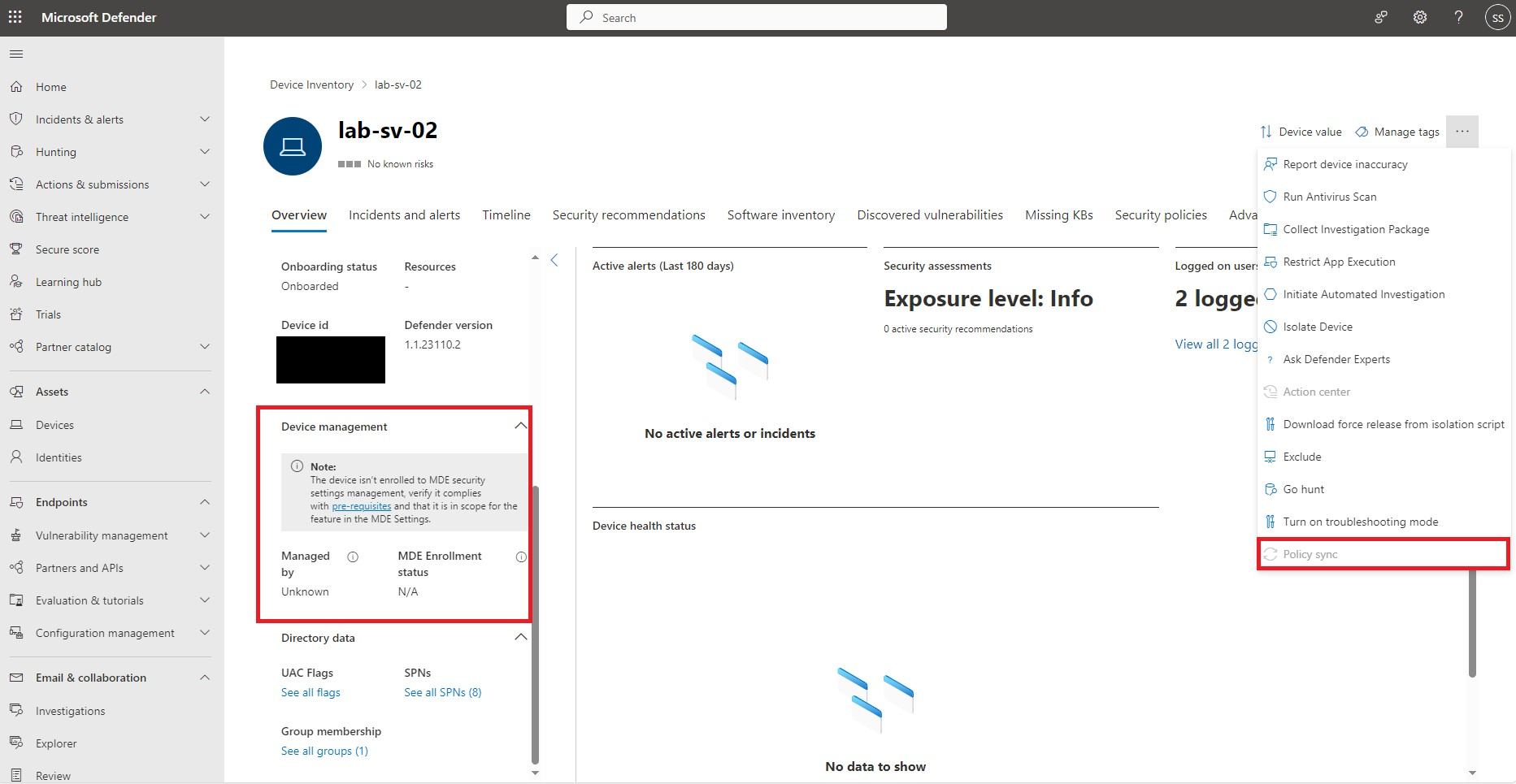Click the help question-mark icon
Image resolution: width=1516 pixels, height=784 pixels.
1458,17
